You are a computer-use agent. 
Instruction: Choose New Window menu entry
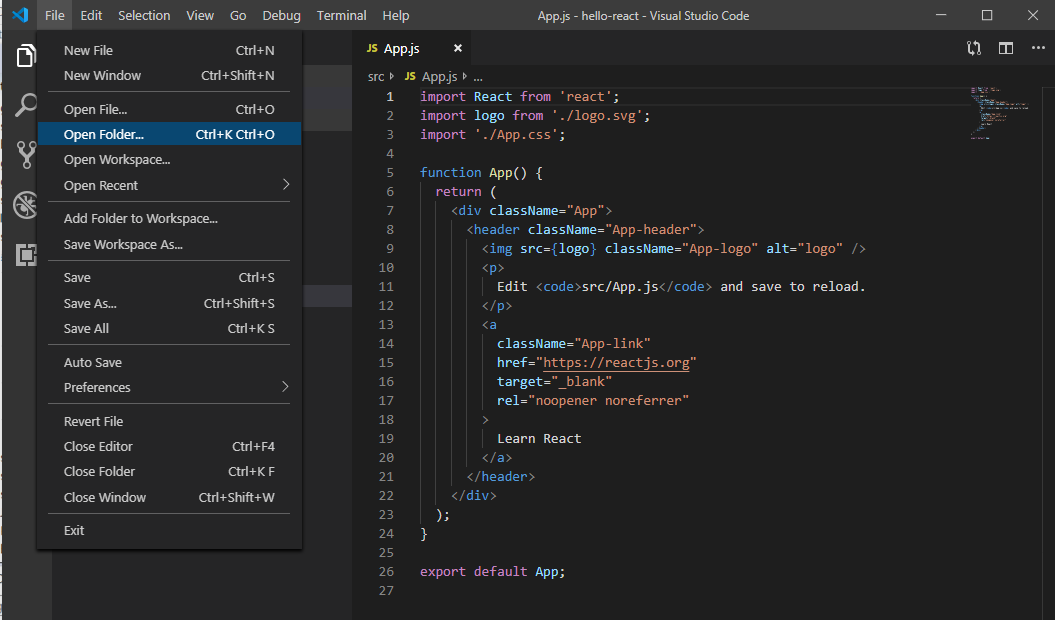(169, 75)
